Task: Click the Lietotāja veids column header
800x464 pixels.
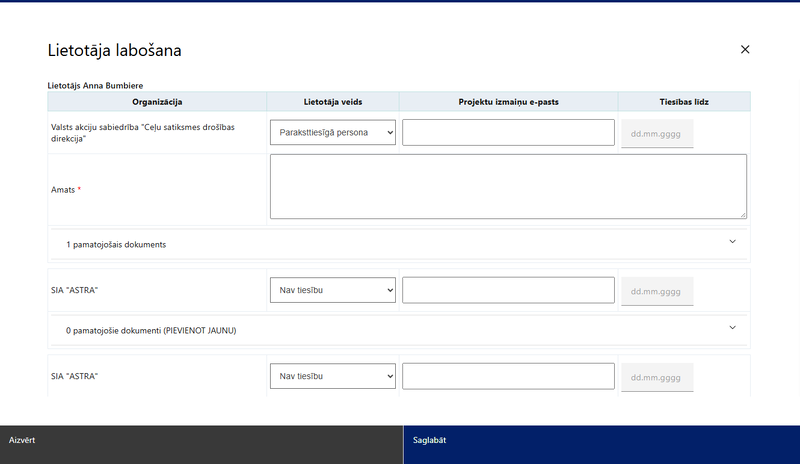Action: coord(333,102)
